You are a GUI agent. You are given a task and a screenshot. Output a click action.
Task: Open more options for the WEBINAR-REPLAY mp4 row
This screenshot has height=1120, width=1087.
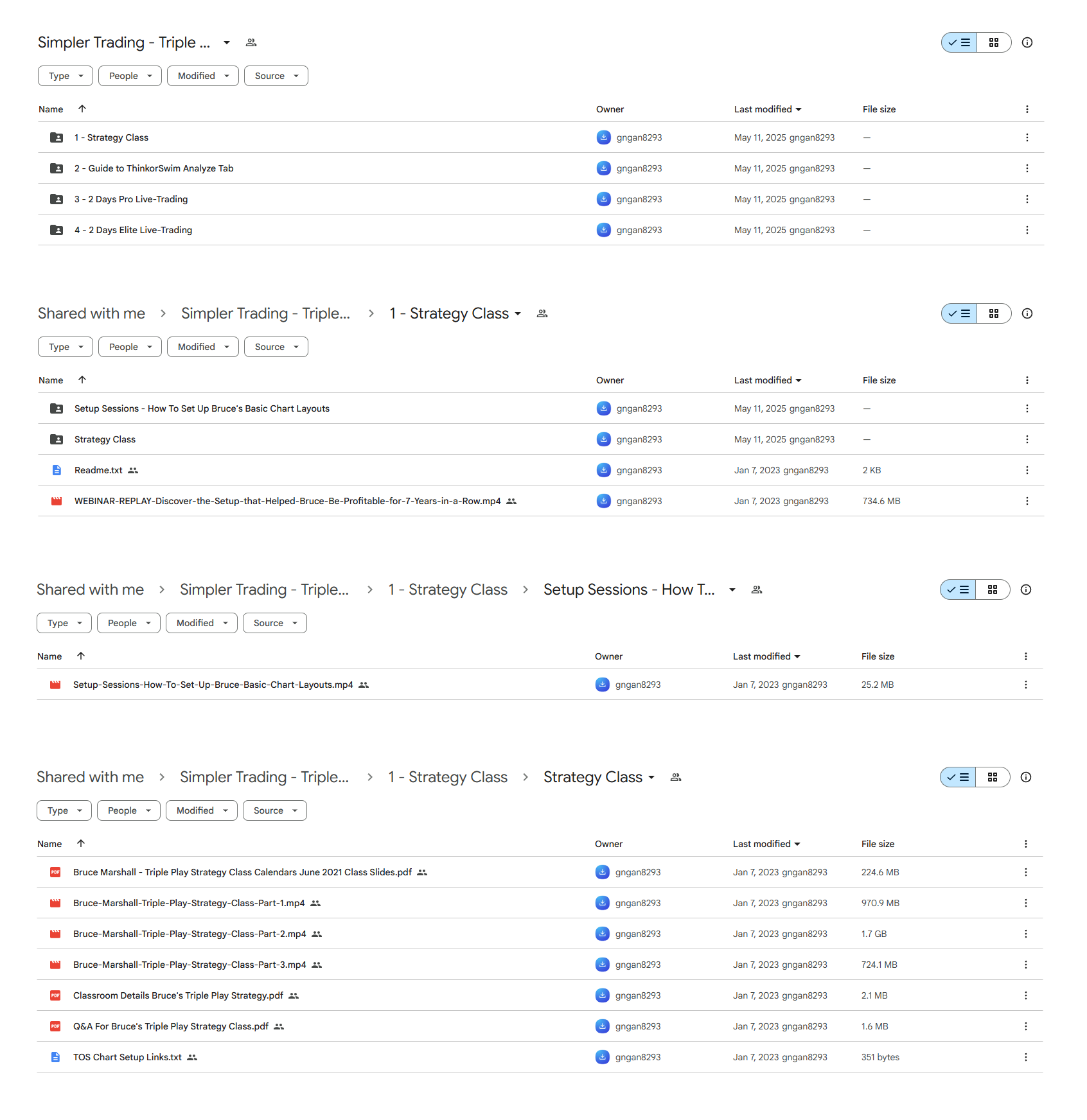point(1027,501)
